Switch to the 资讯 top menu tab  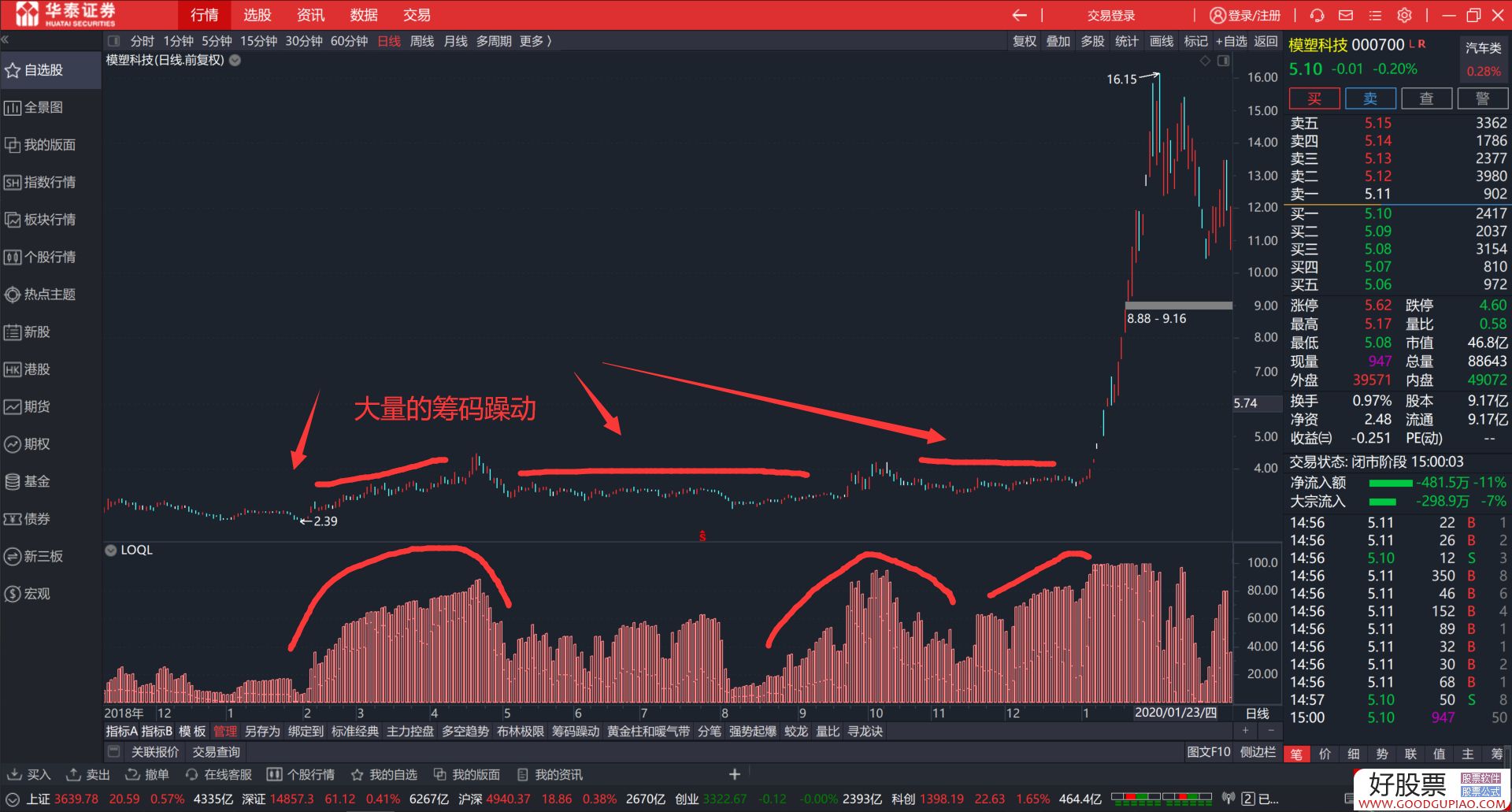[x=310, y=15]
